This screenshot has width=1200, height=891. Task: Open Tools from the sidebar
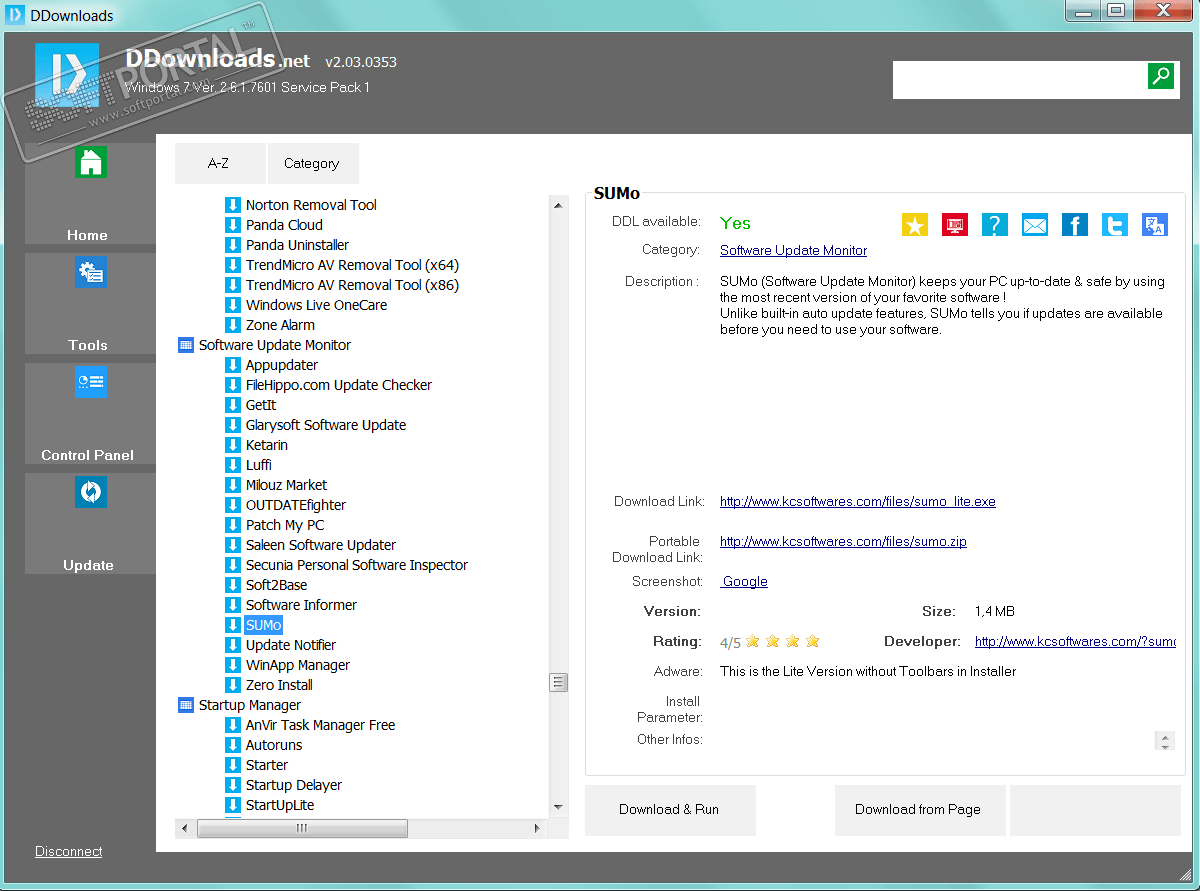point(90,304)
